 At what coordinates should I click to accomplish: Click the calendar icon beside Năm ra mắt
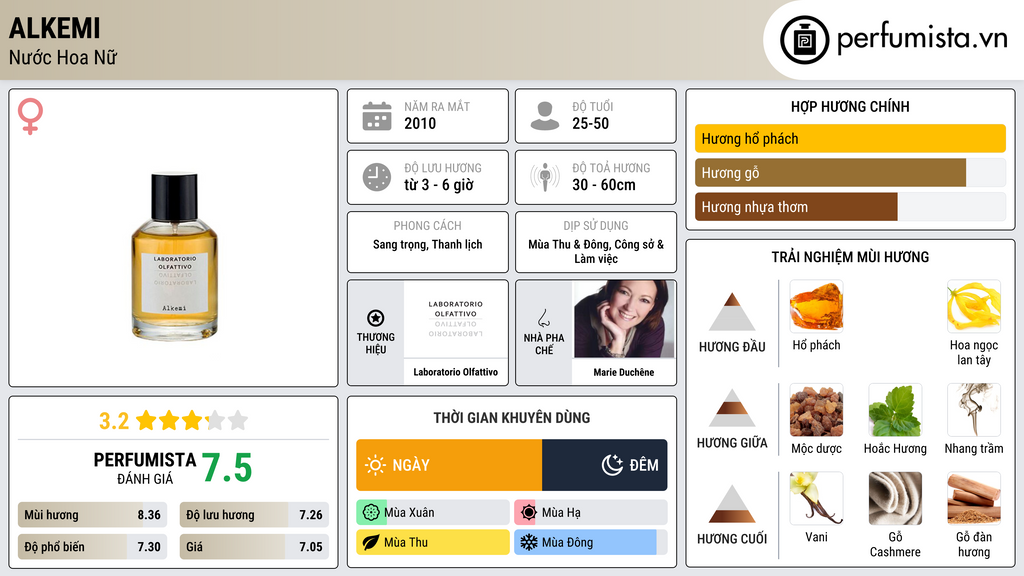(x=377, y=116)
